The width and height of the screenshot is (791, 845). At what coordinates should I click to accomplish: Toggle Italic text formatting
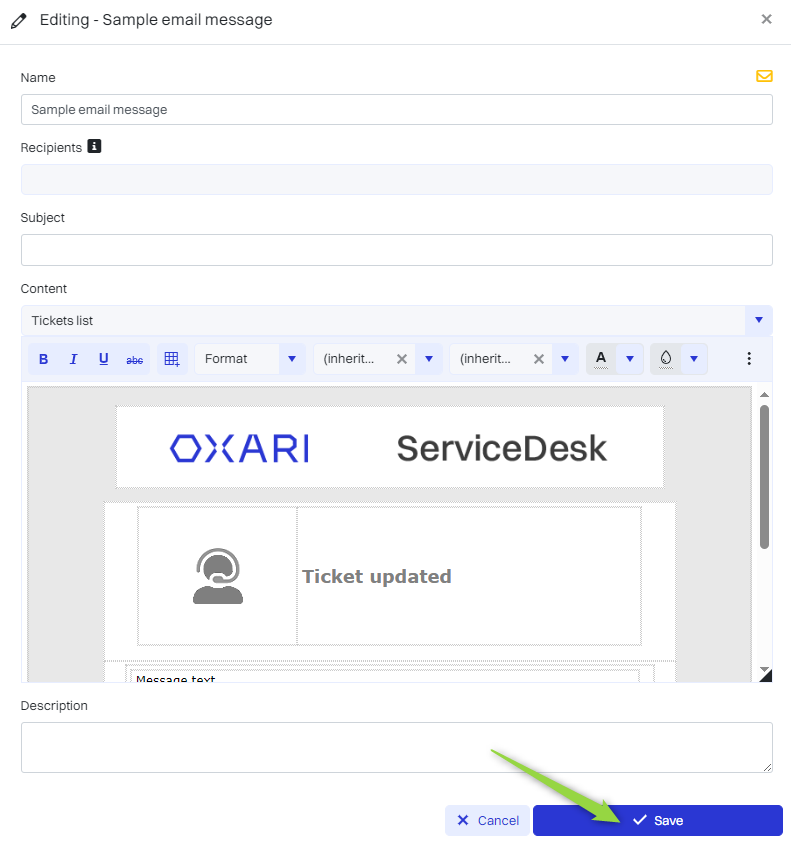click(73, 359)
